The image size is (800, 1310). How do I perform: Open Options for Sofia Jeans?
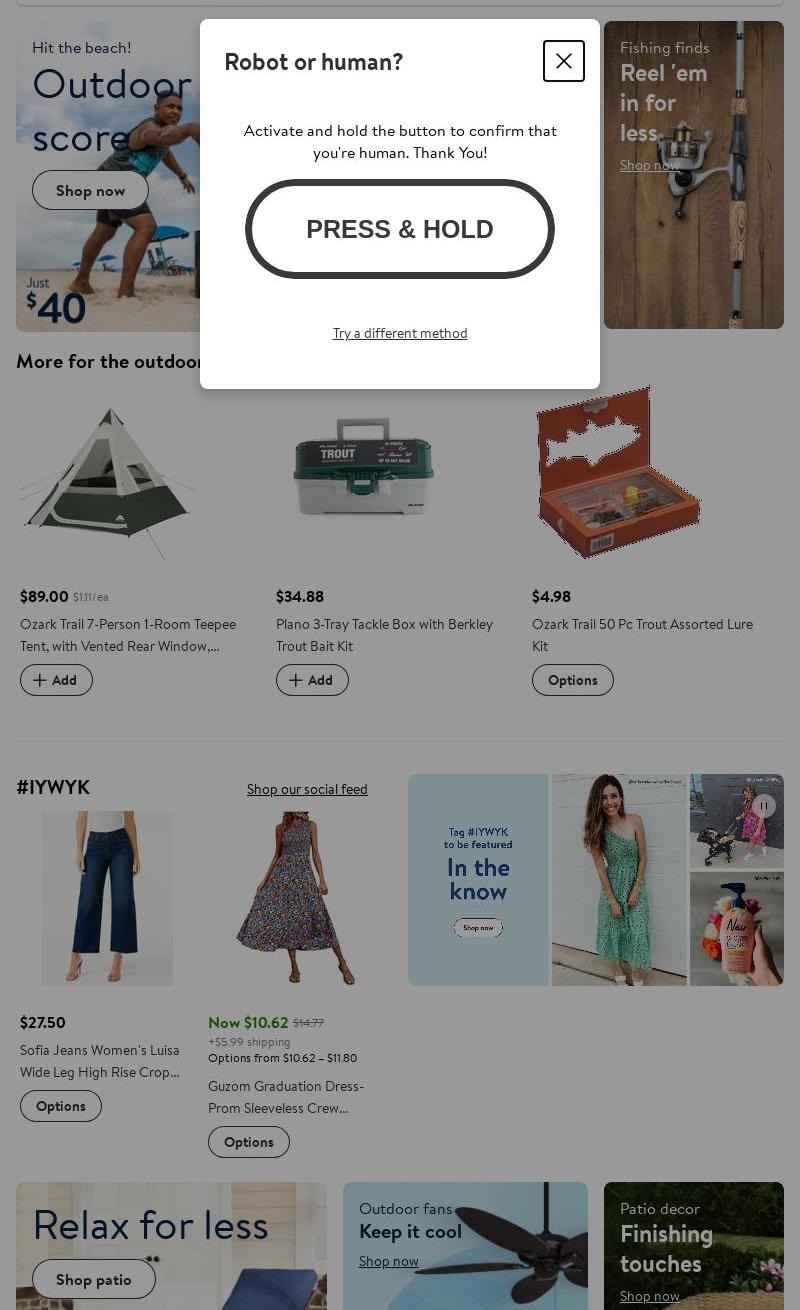[x=61, y=1106]
